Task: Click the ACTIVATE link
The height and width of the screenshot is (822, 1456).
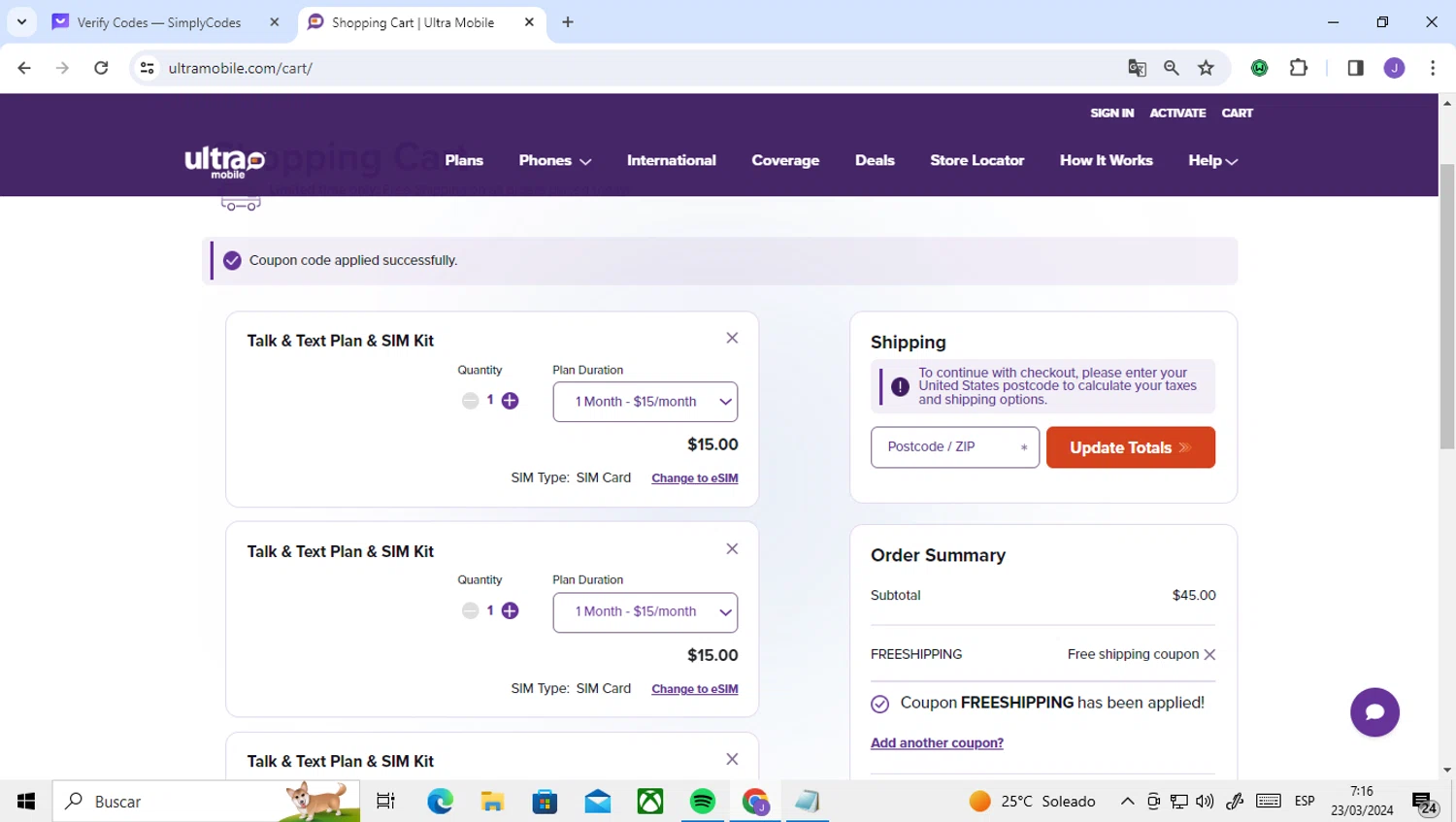Action: 1177,114
